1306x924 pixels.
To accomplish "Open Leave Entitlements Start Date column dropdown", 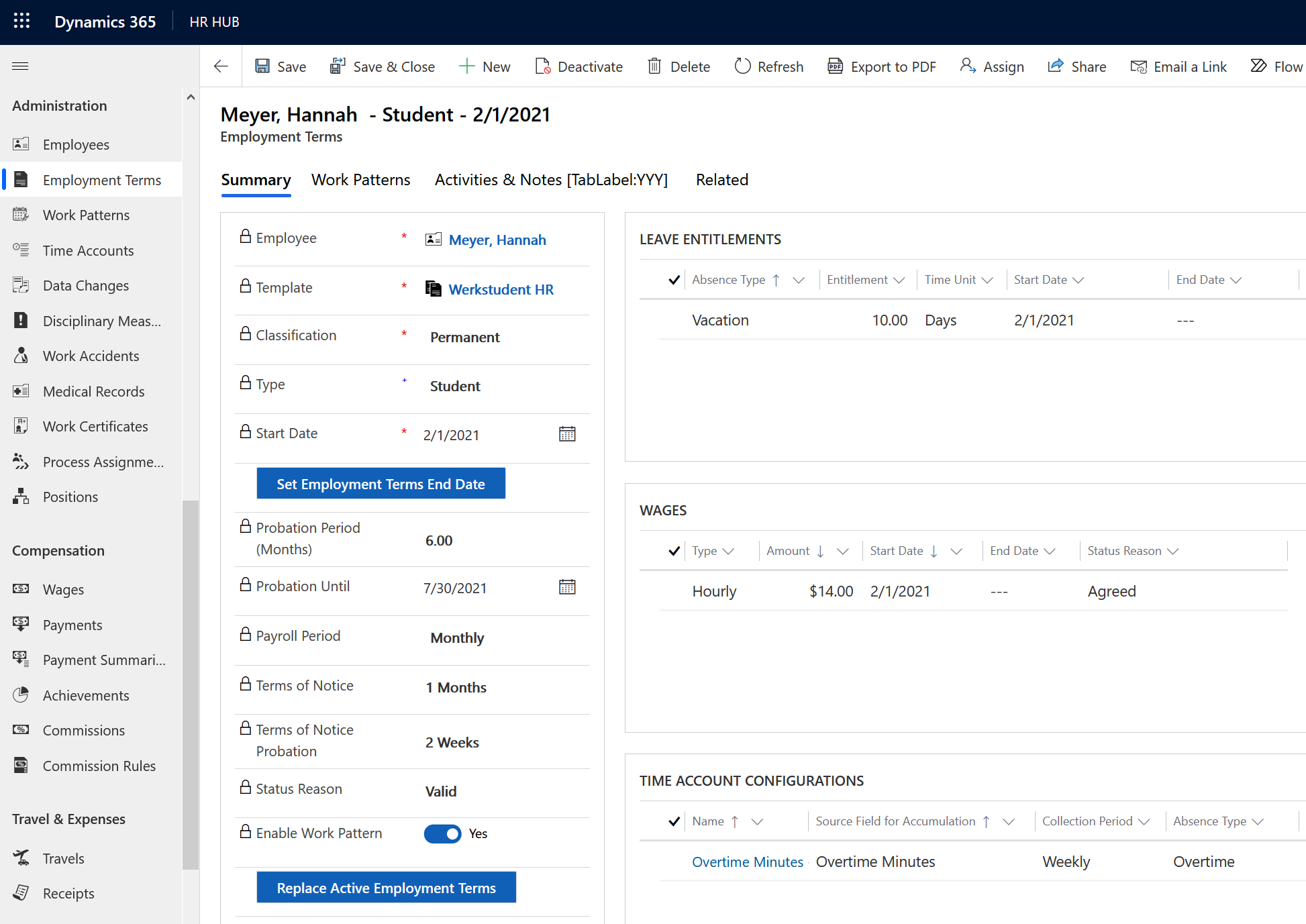I will 1078,280.
